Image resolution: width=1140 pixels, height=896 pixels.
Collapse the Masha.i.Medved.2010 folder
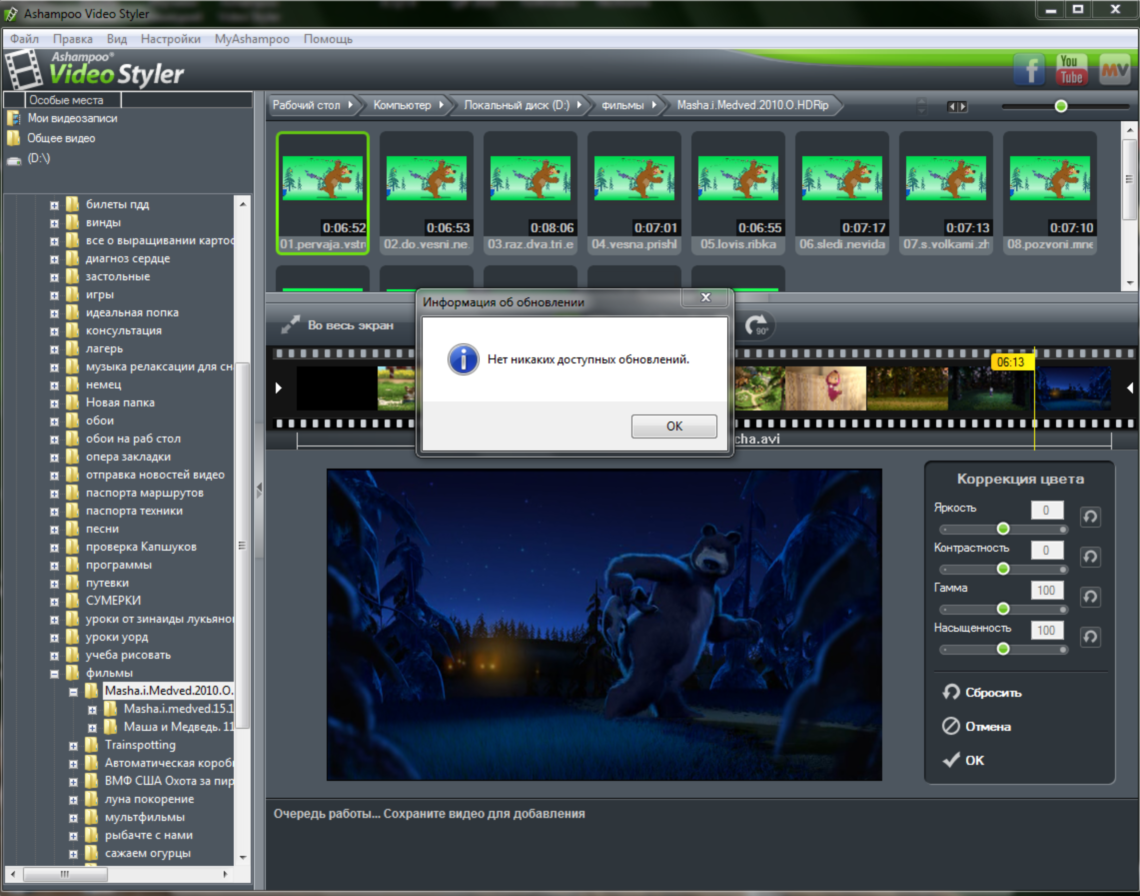(x=73, y=692)
